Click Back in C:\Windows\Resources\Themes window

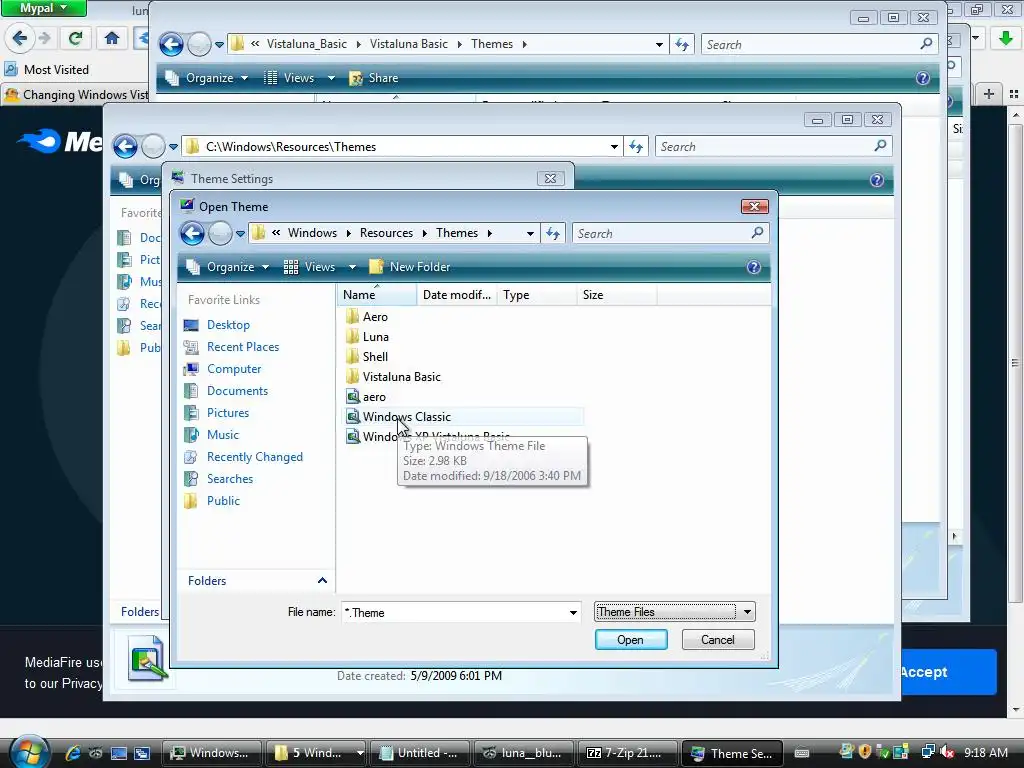pos(125,146)
